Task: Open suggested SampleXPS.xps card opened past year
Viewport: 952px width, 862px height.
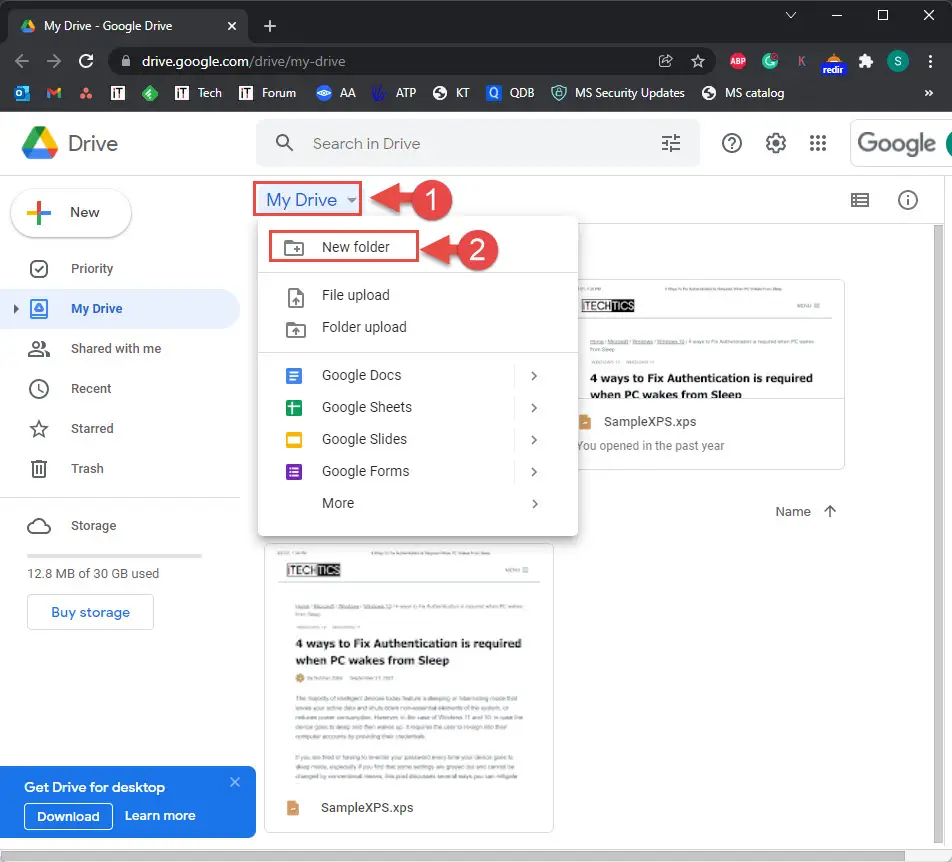Action: point(710,375)
